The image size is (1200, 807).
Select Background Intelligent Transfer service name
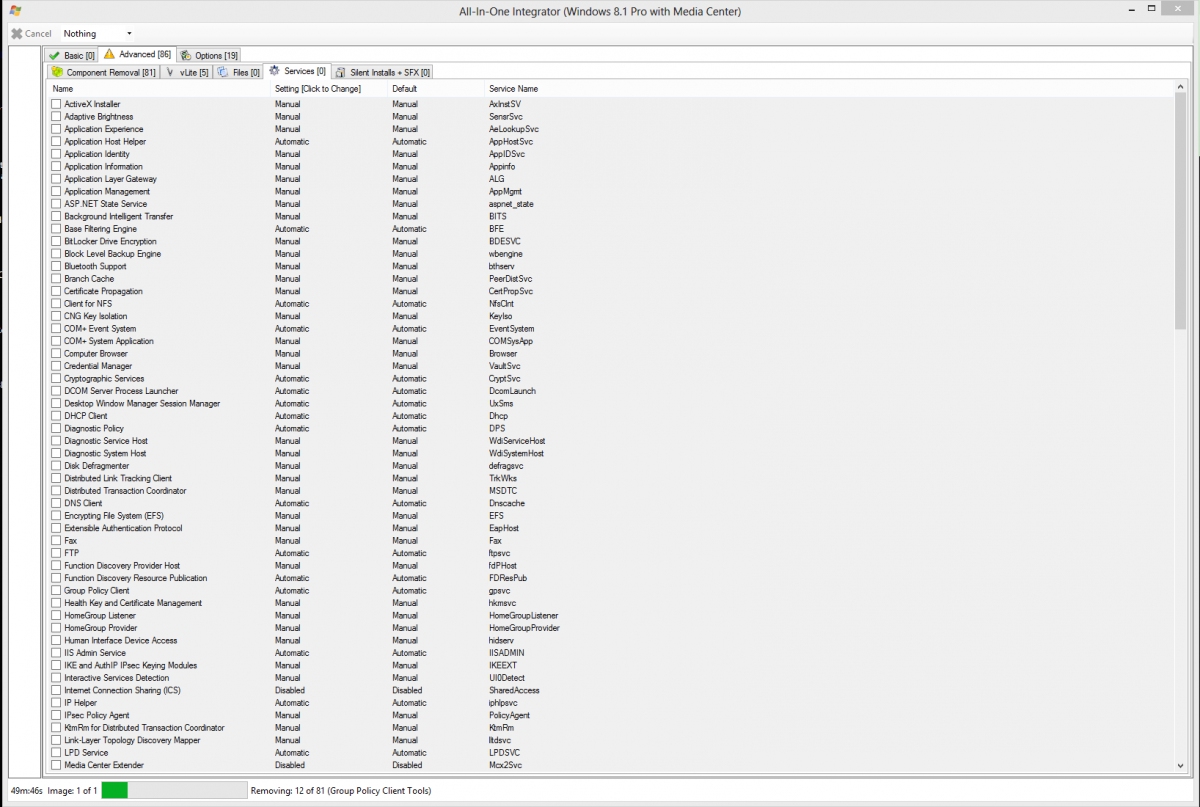[118, 216]
